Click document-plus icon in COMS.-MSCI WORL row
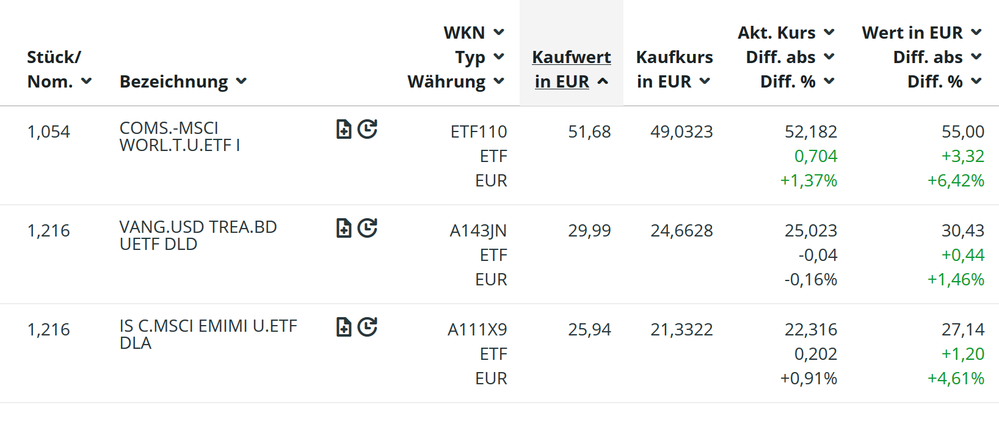The height and width of the screenshot is (426, 999). point(344,129)
